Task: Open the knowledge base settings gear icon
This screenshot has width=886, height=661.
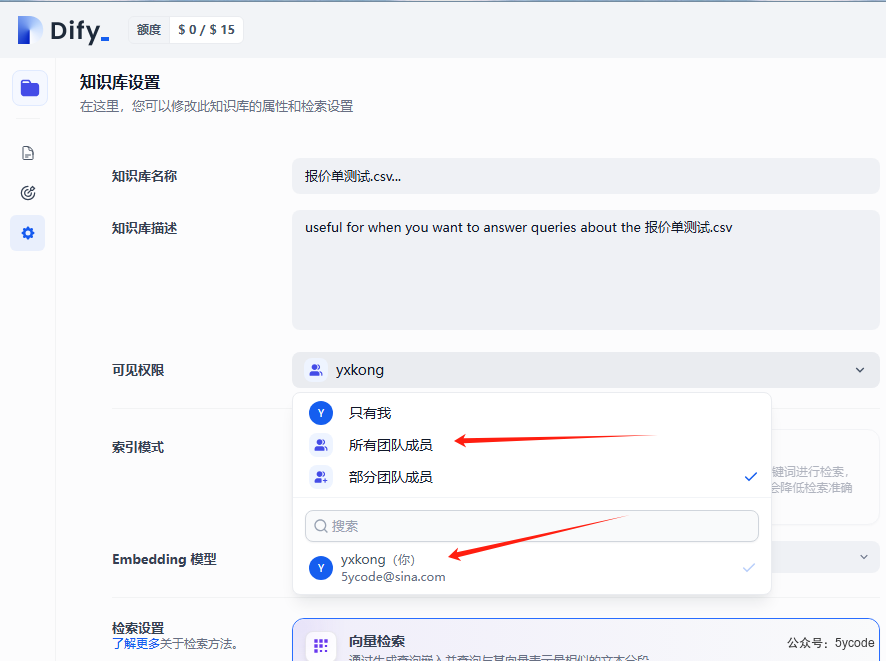Action: tap(27, 232)
